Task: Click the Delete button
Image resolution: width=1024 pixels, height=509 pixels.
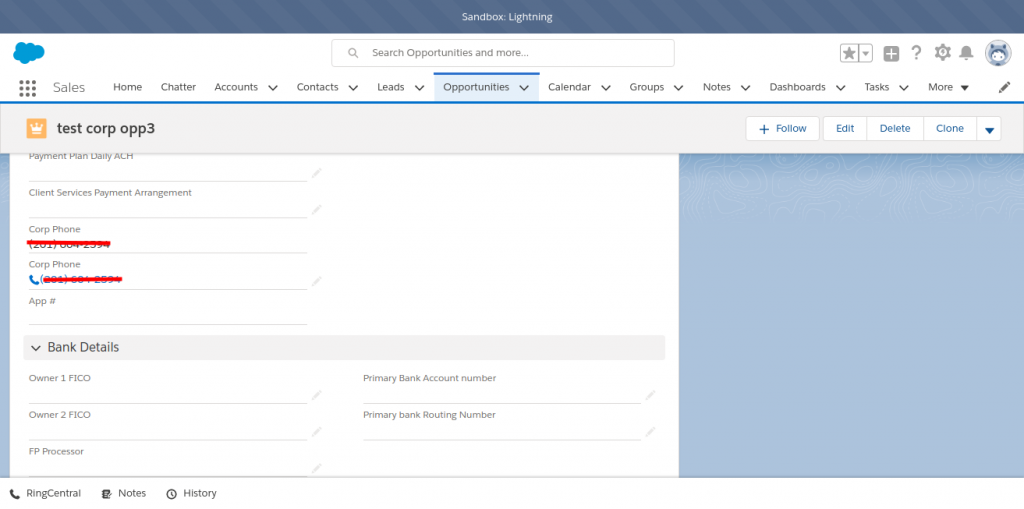Action: [x=895, y=129]
